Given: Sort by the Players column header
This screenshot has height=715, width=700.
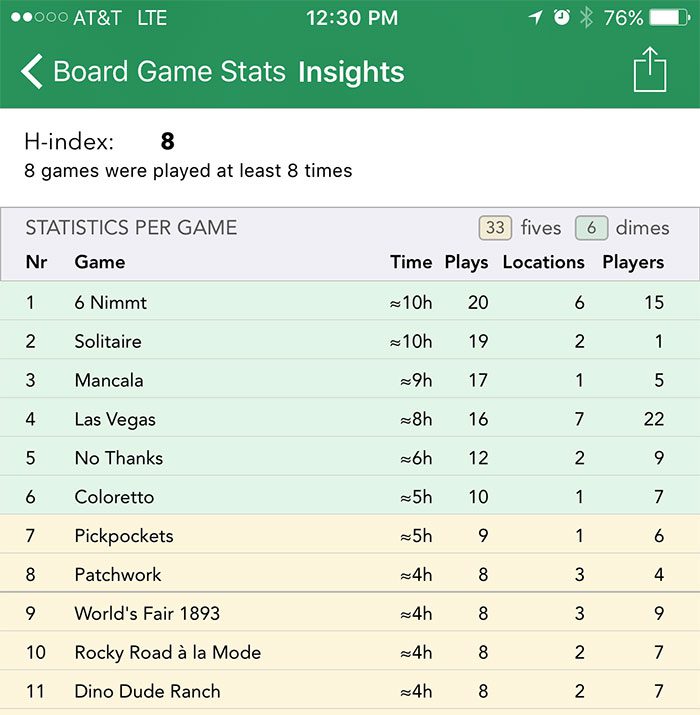Looking at the screenshot, I should [633, 262].
